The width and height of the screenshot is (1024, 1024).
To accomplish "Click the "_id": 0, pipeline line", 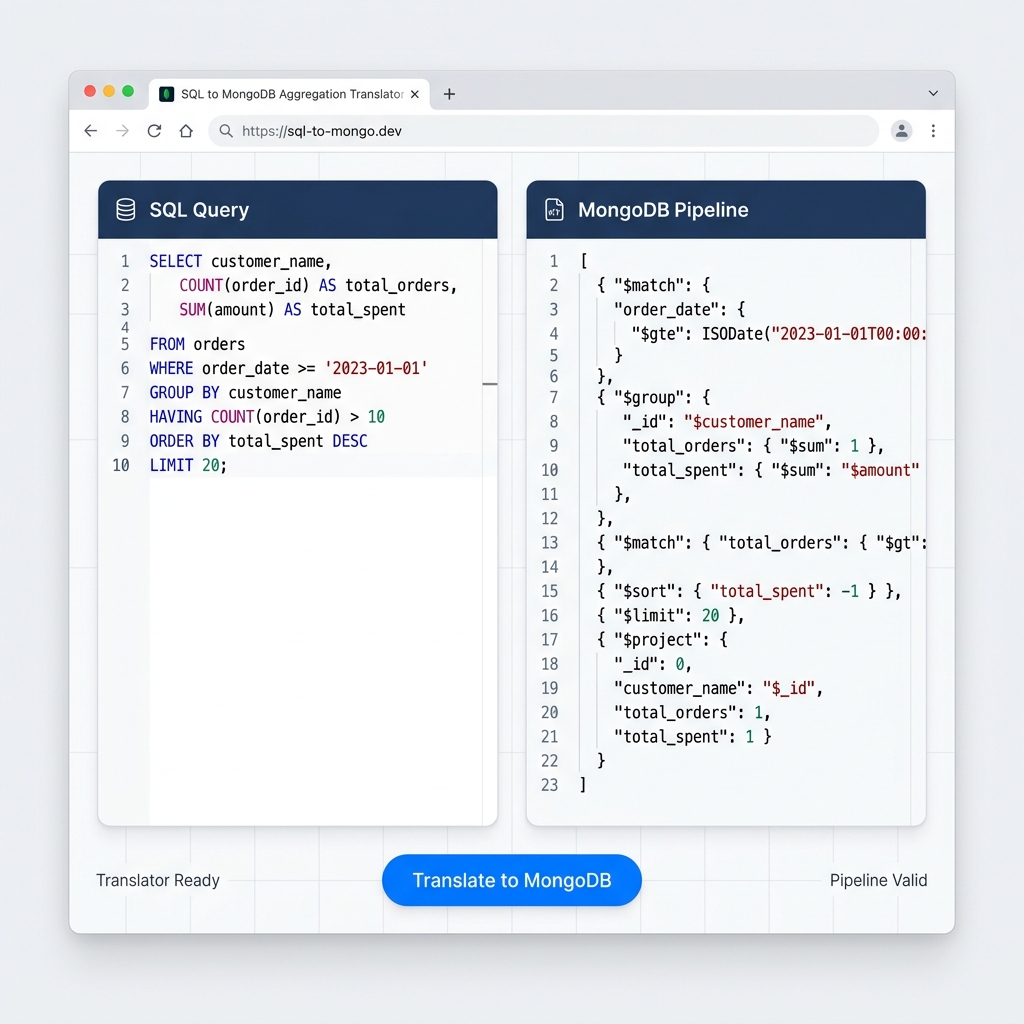I will (652, 664).
